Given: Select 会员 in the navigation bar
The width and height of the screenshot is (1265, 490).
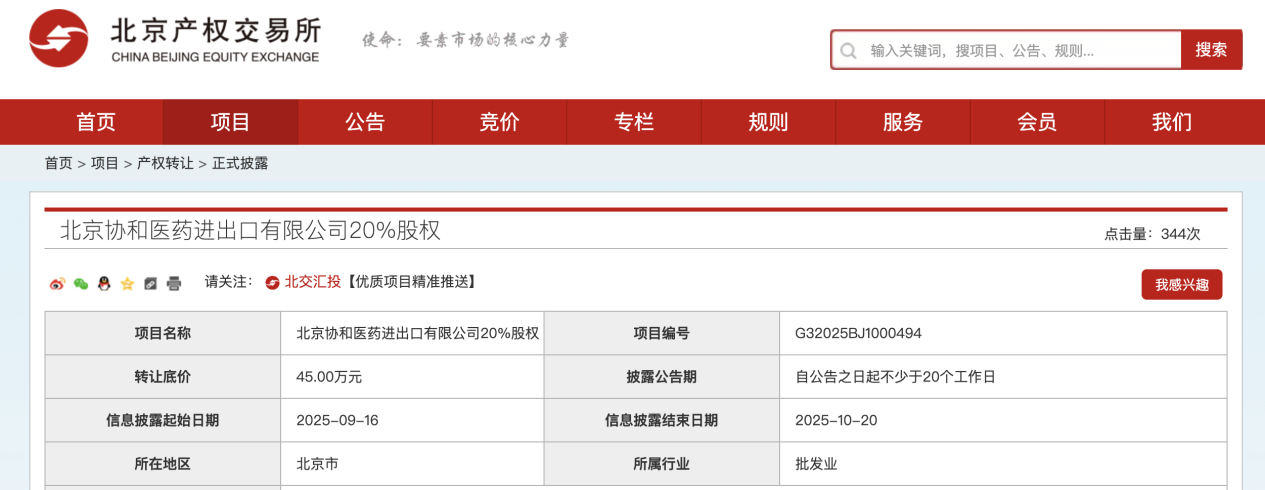Looking at the screenshot, I should [1037, 122].
